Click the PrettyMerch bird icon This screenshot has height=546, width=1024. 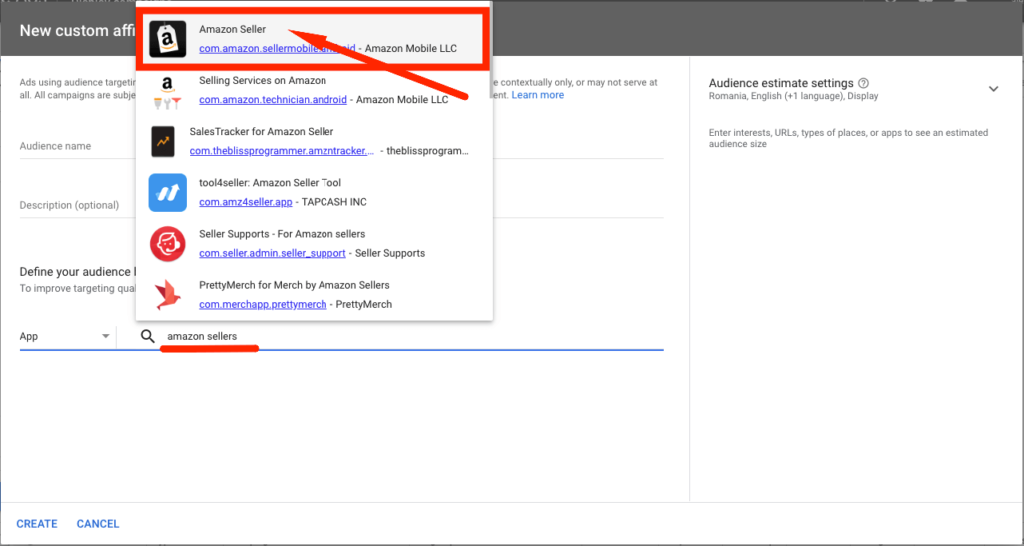pos(167,294)
